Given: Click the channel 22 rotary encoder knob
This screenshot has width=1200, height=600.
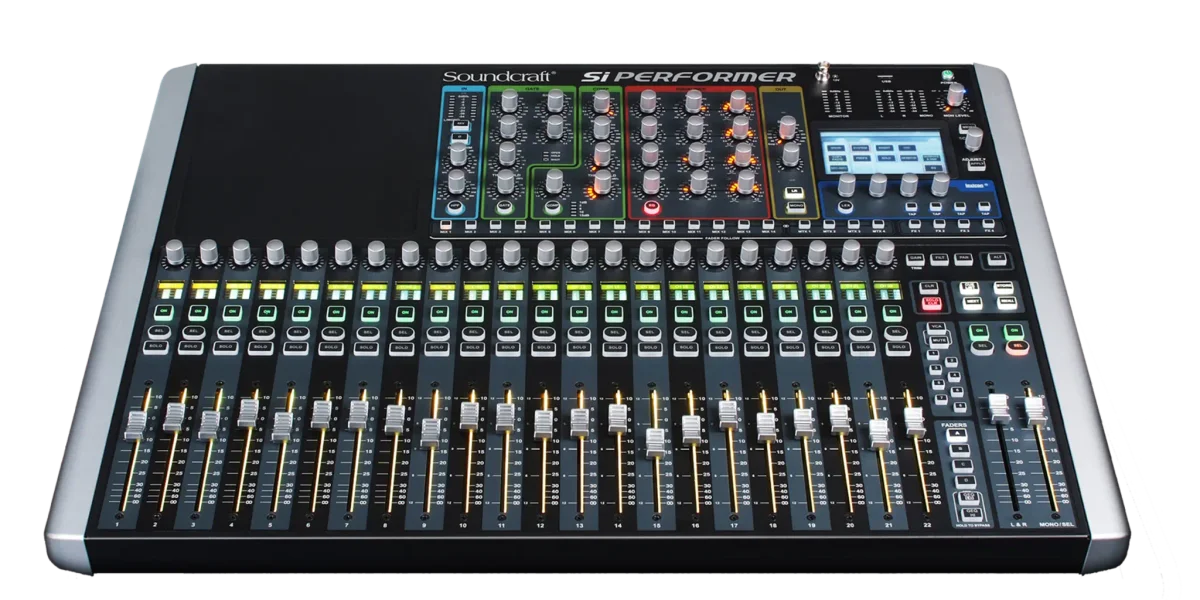Looking at the screenshot, I should click(884, 251).
